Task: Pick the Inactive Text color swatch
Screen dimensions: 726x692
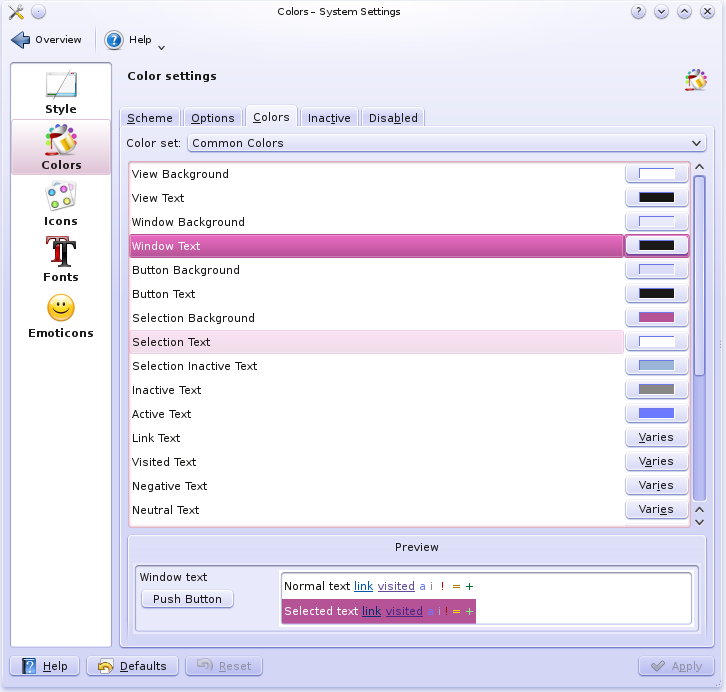Action: [657, 390]
